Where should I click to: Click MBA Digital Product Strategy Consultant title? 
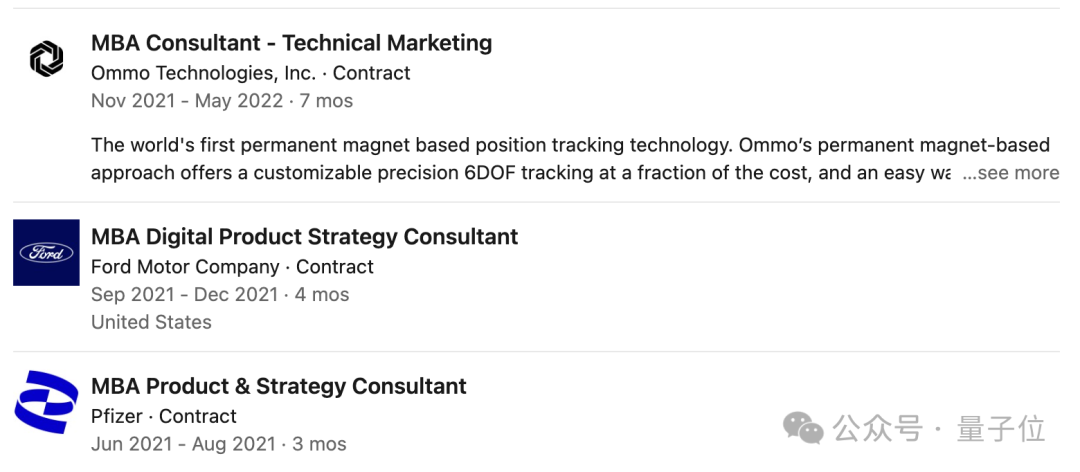pos(304,237)
